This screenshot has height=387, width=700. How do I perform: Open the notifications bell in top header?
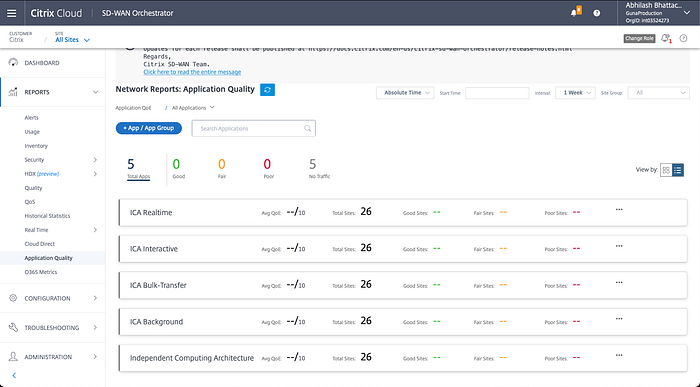[x=575, y=12]
